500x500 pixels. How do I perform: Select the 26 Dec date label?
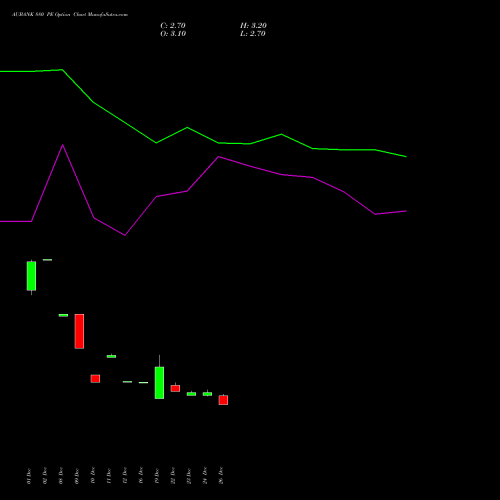(221, 476)
